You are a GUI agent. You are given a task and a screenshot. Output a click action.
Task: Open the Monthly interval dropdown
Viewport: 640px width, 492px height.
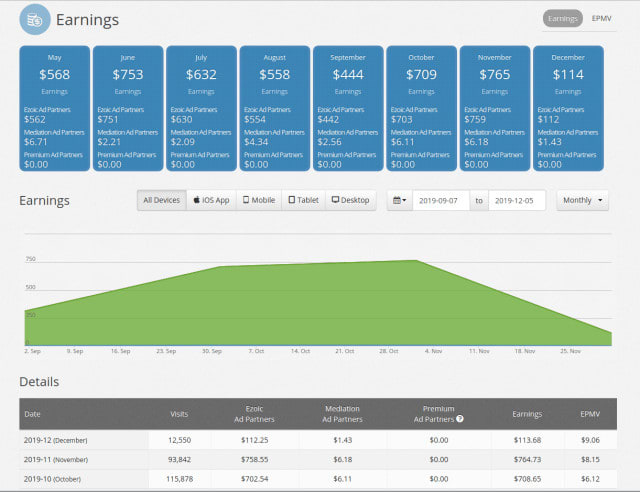pos(583,200)
